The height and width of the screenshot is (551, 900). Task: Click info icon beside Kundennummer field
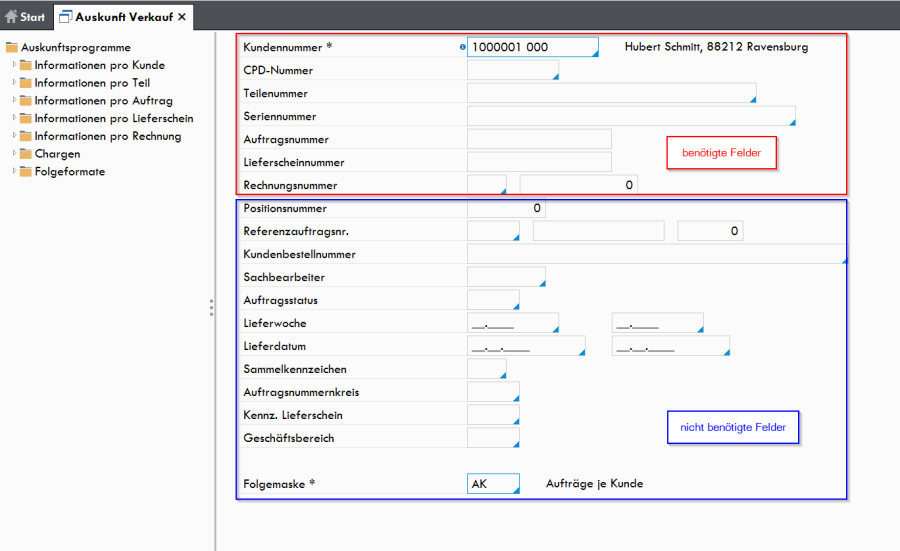tap(463, 47)
